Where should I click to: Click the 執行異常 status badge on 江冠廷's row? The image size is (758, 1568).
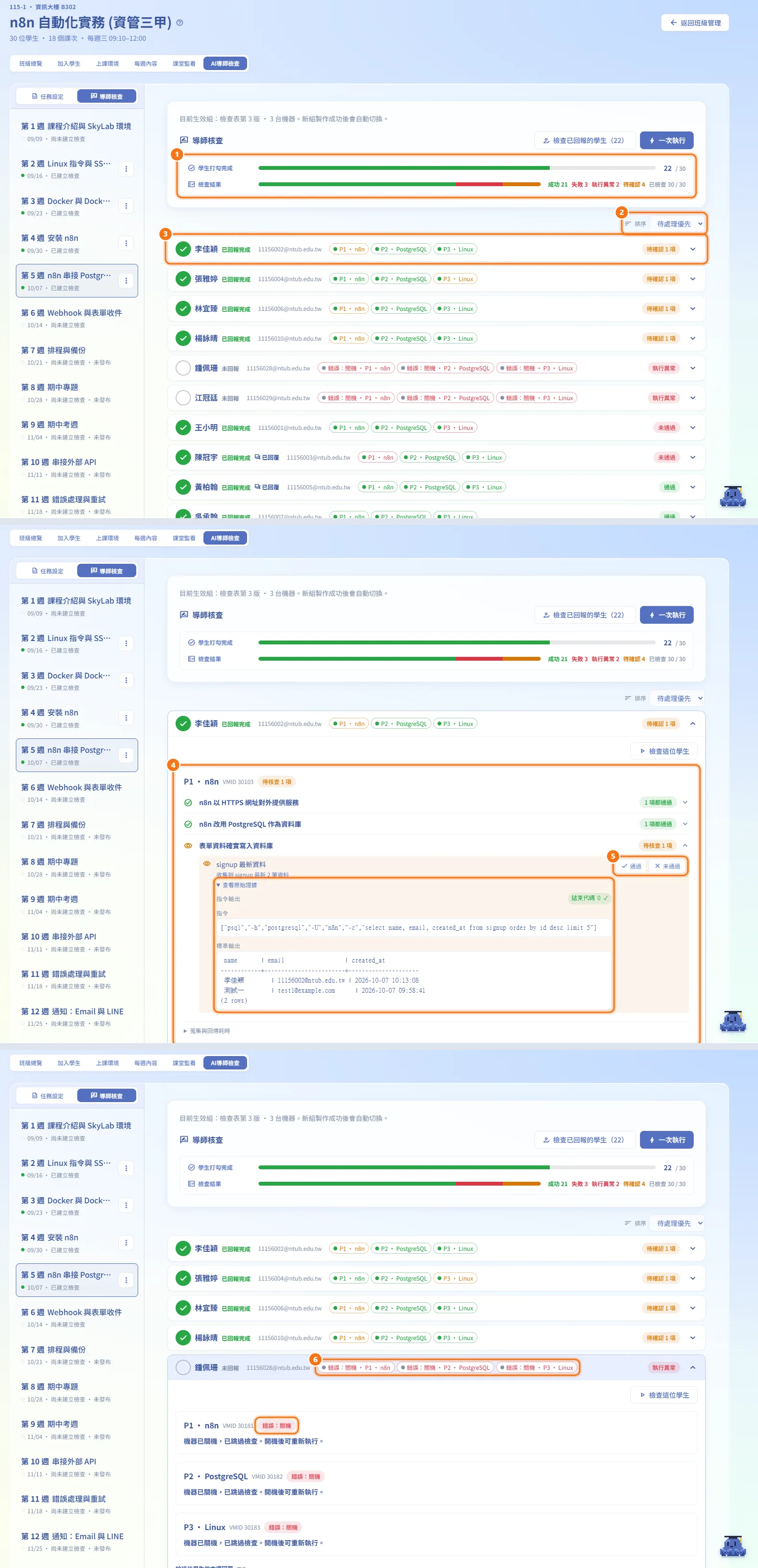[663, 398]
